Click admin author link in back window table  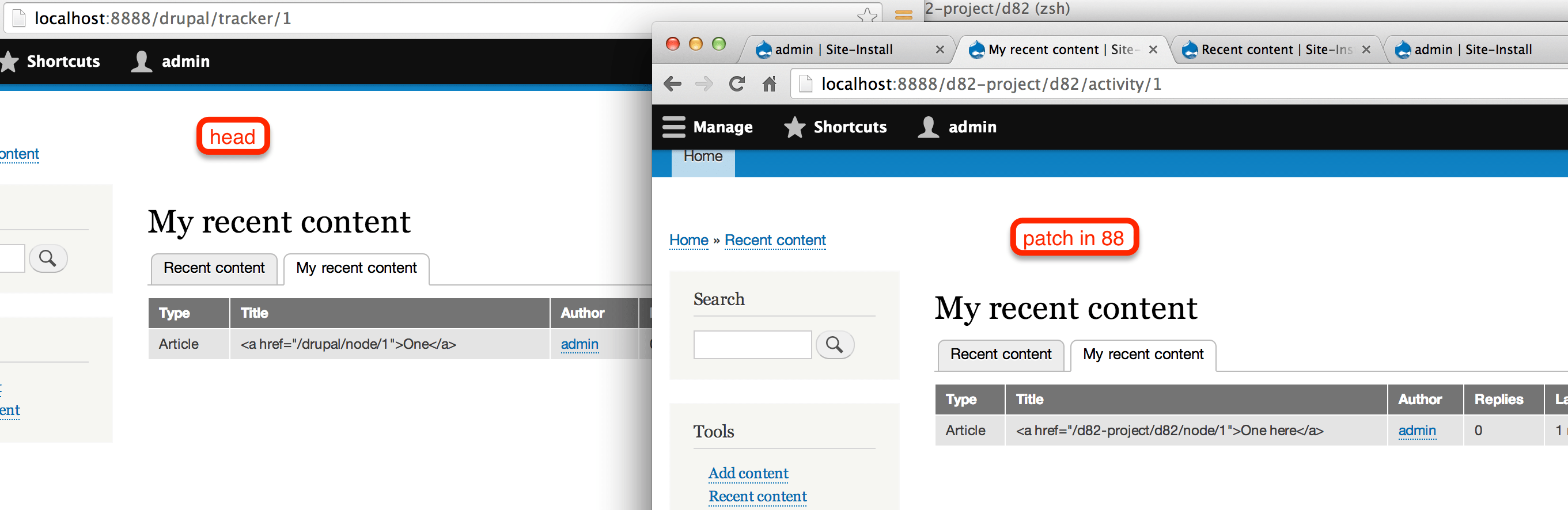[x=580, y=344]
